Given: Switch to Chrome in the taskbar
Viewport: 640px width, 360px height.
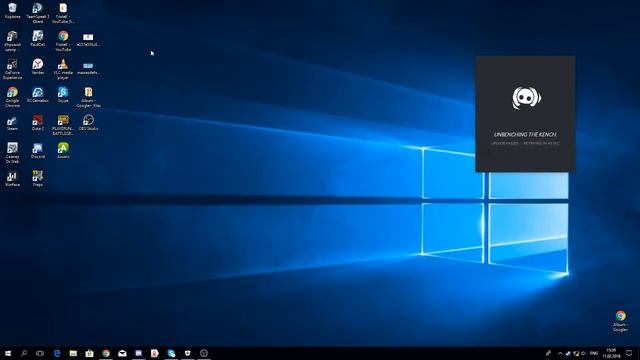Looking at the screenshot, I should (106, 353).
